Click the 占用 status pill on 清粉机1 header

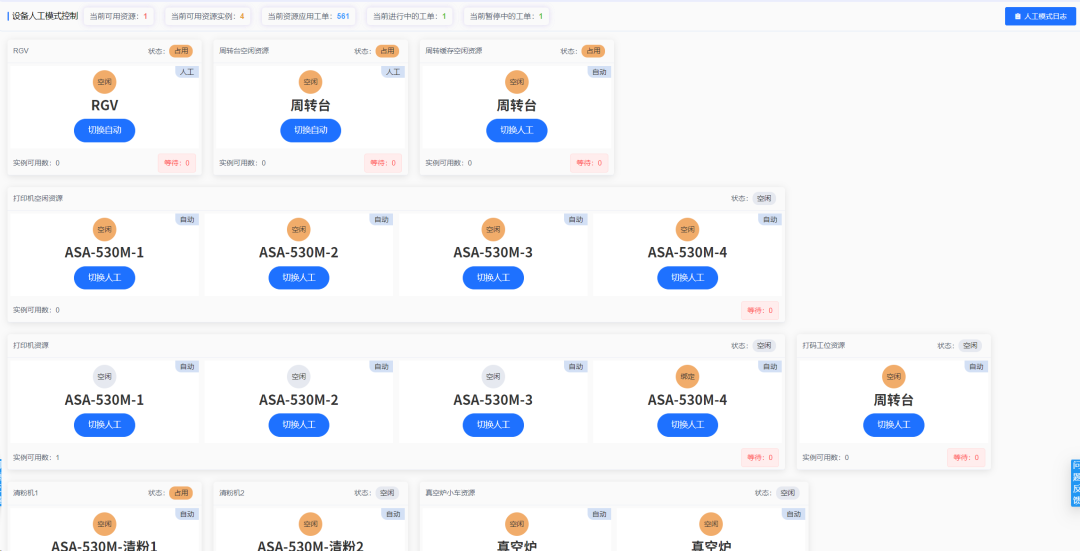coord(181,493)
